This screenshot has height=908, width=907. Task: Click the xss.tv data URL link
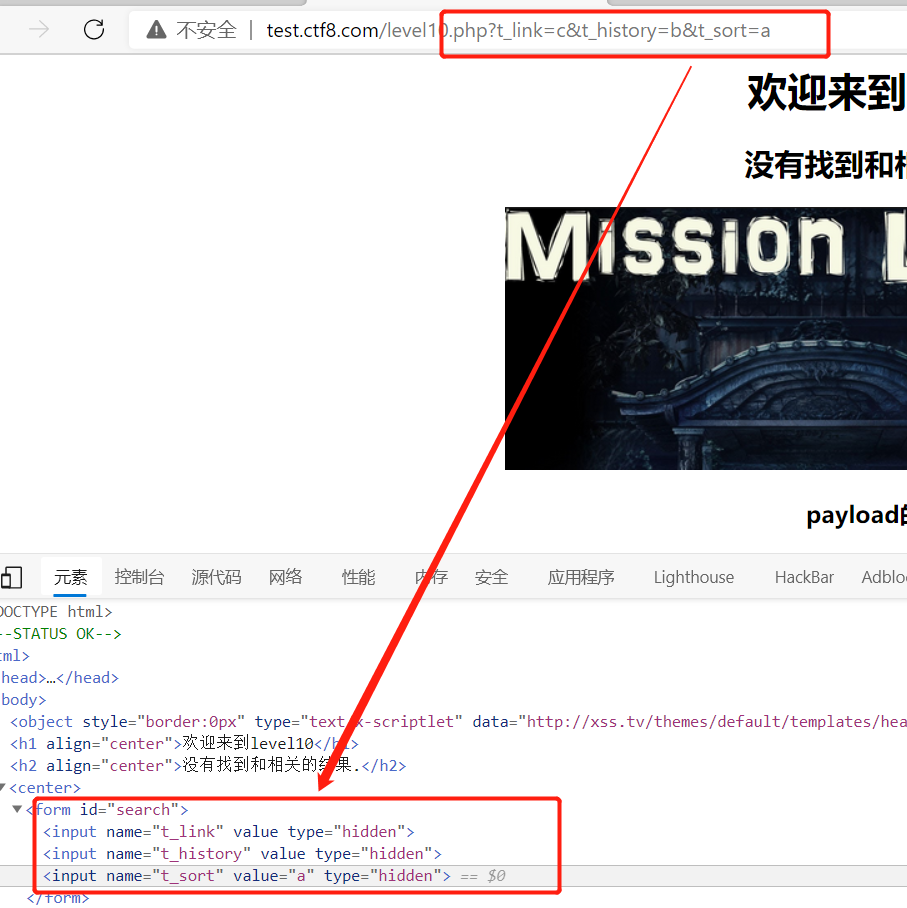[716, 722]
